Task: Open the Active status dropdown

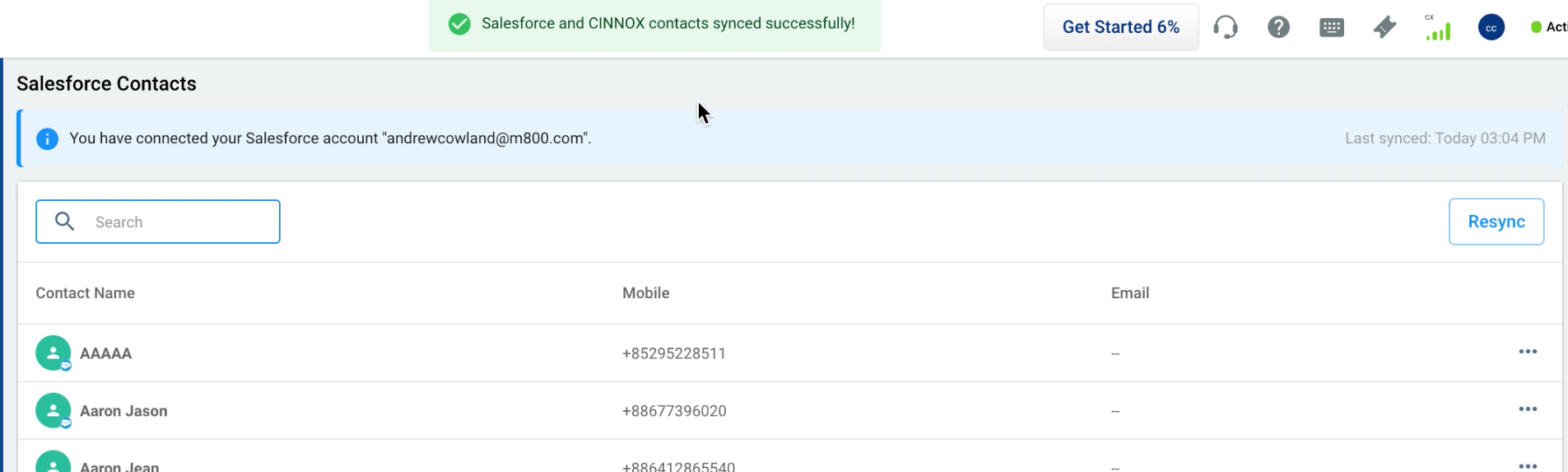Action: [1550, 27]
